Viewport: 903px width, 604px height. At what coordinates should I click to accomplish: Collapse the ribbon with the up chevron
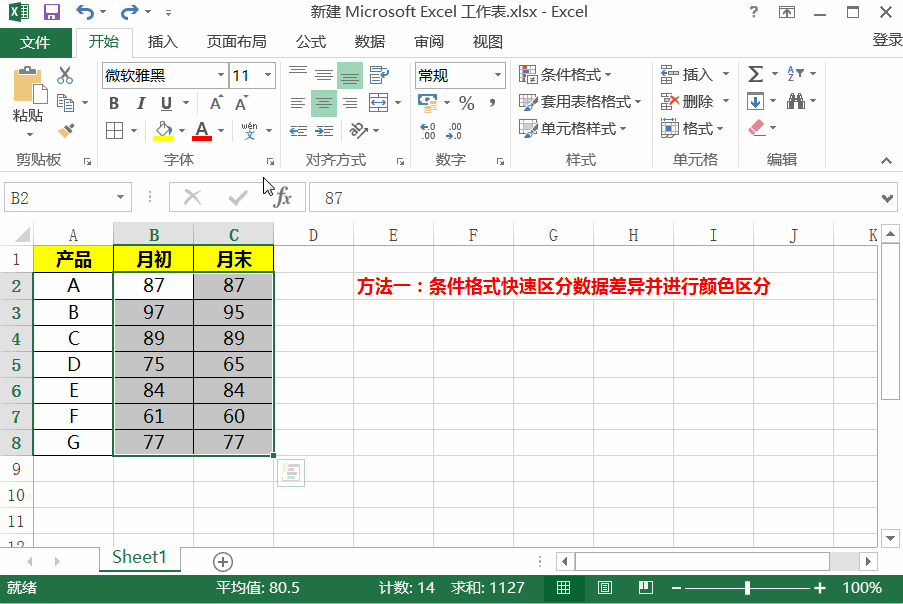(x=886, y=161)
